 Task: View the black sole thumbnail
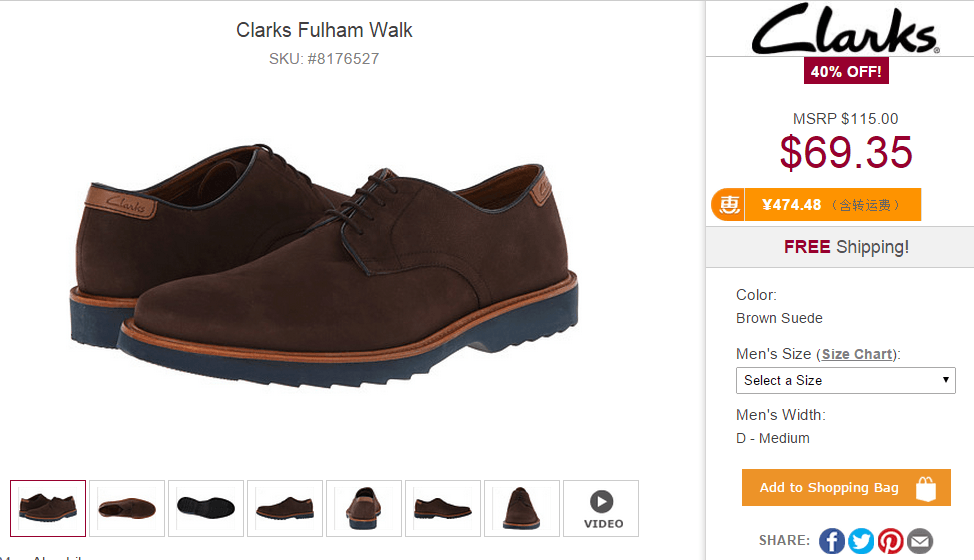coord(206,508)
